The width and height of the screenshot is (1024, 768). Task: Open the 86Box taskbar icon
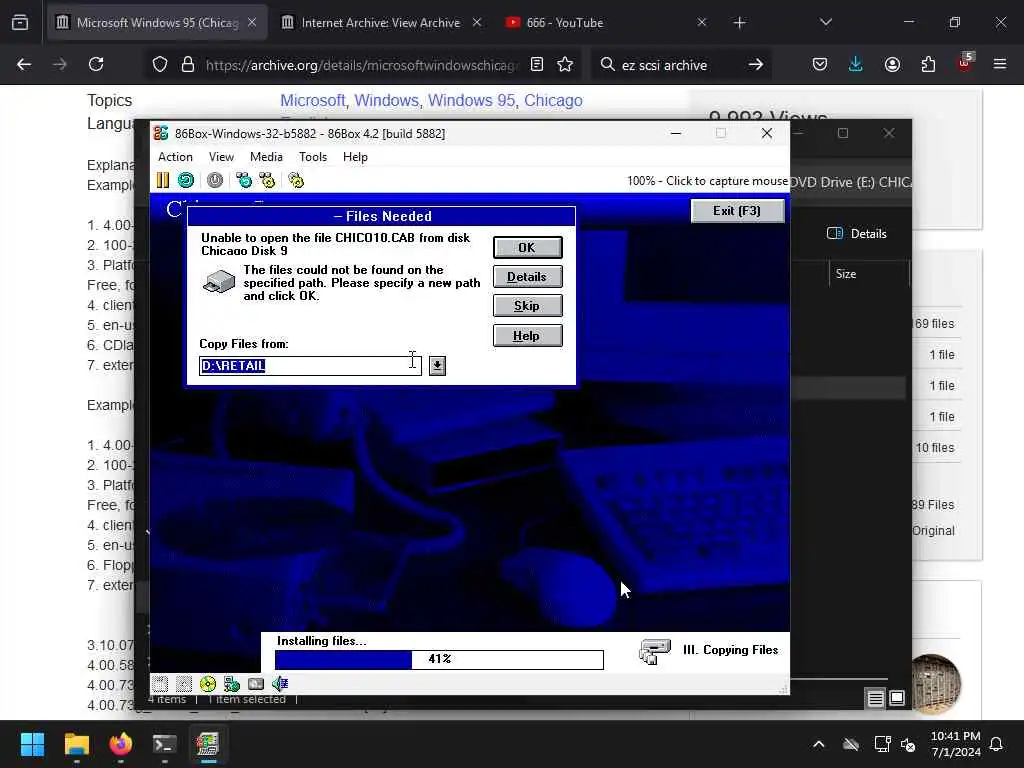click(x=208, y=744)
